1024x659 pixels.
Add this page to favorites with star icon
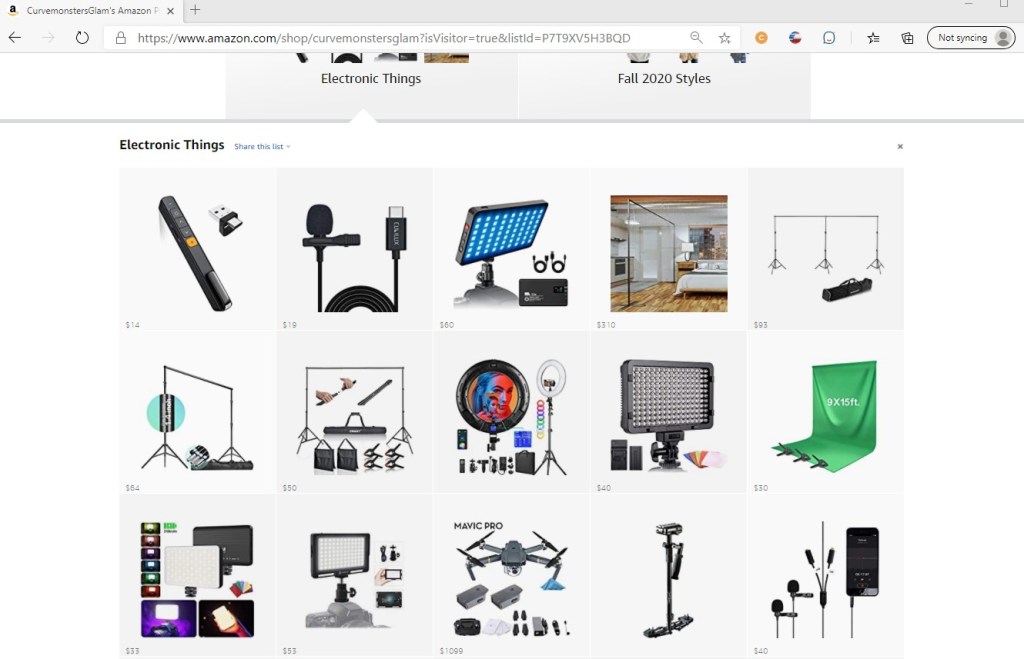click(724, 38)
